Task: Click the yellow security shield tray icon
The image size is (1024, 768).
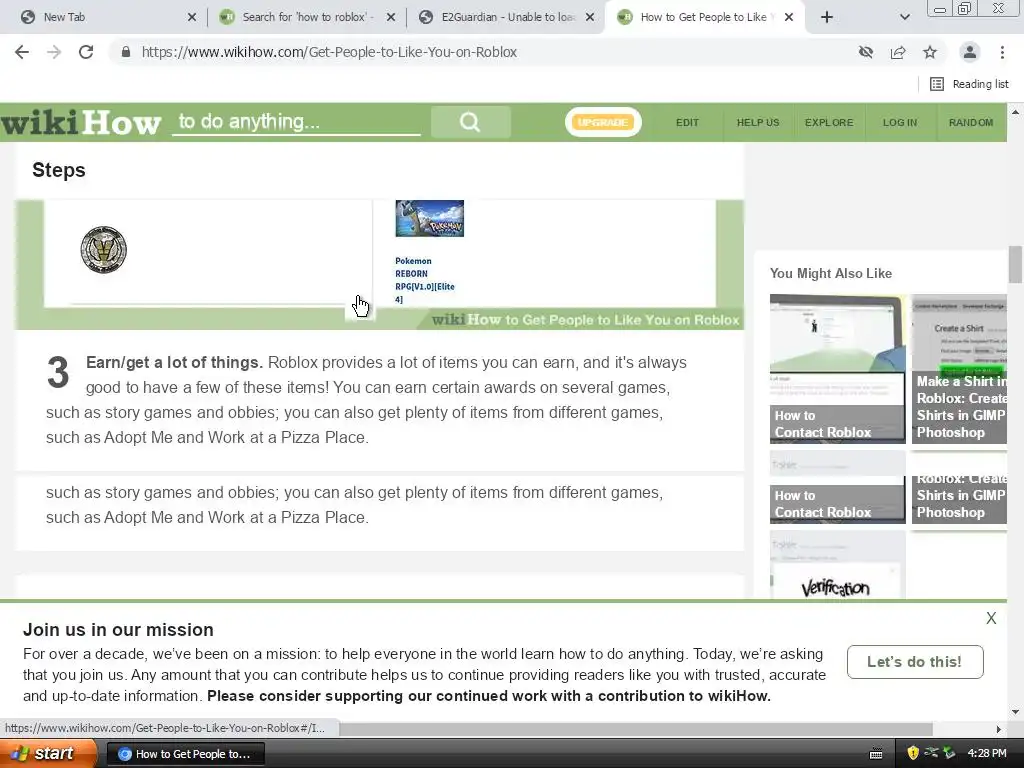Action: click(x=913, y=753)
